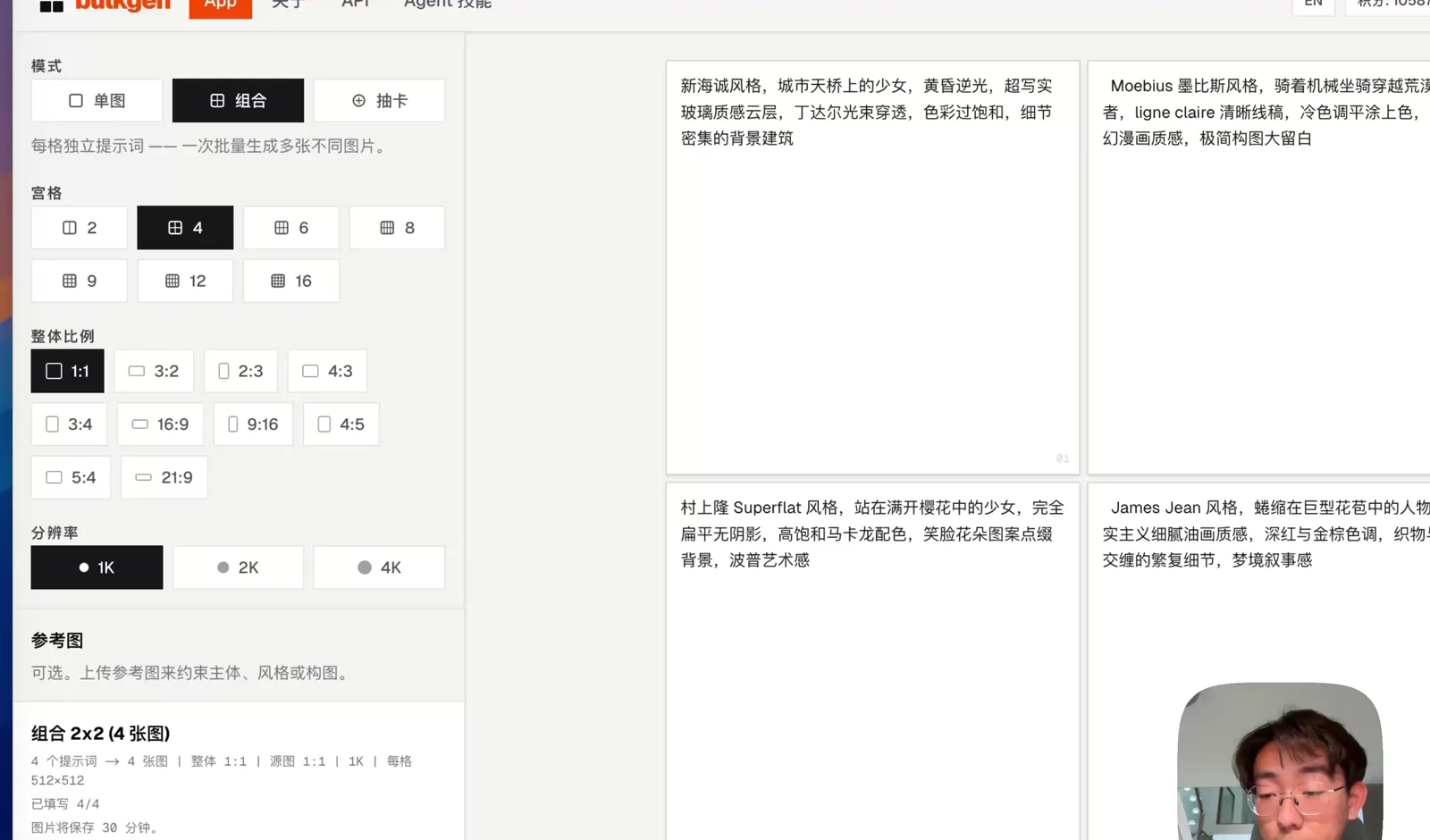Select 2K resolution
Screen dimensions: 1430x840
238,567
